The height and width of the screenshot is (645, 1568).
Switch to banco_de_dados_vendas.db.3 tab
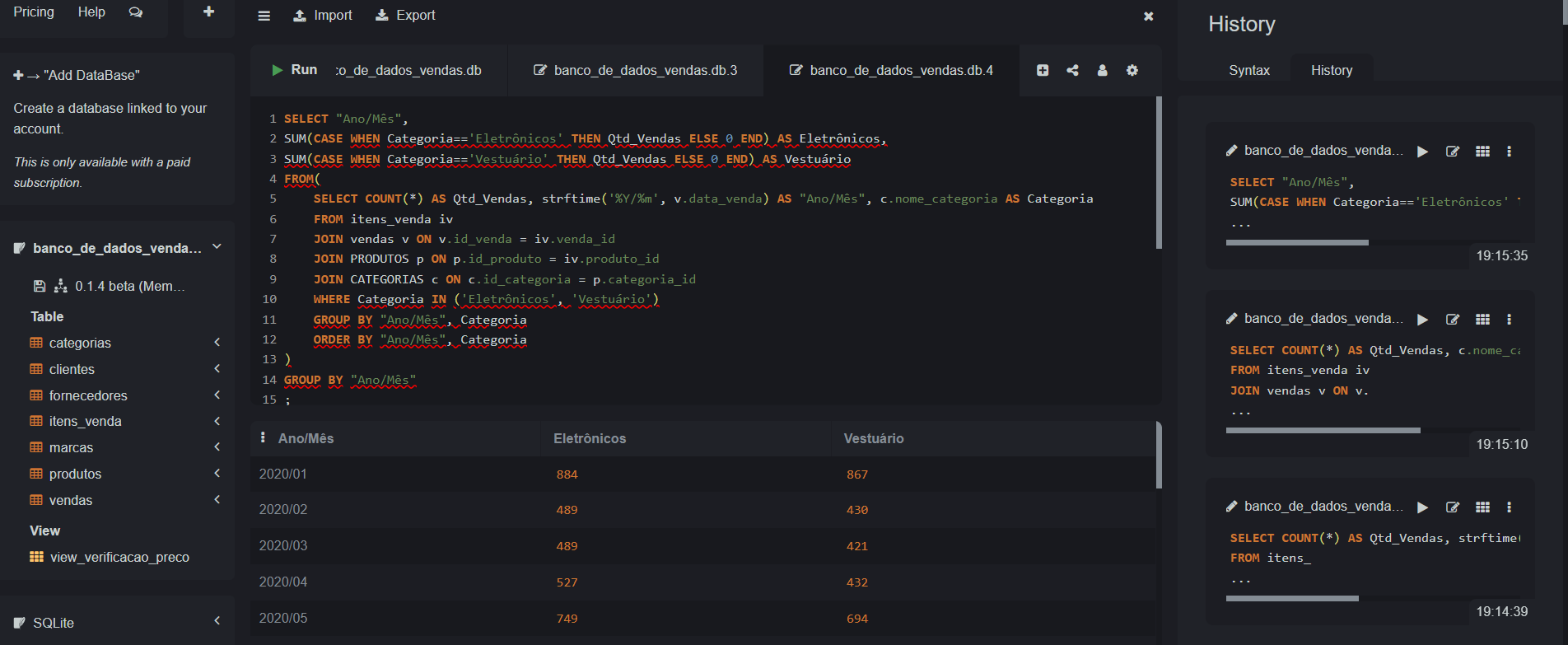pos(636,71)
